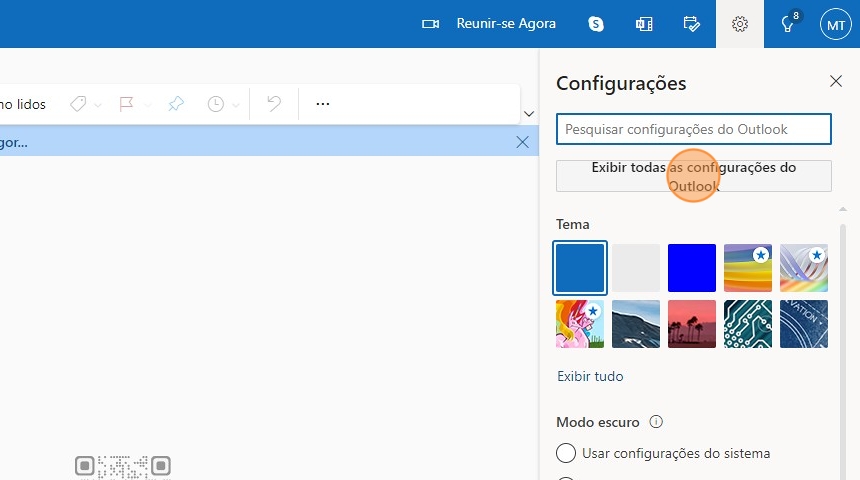Expand the tag categorize dropdown arrow
The width and height of the screenshot is (860, 480).
[99, 105]
